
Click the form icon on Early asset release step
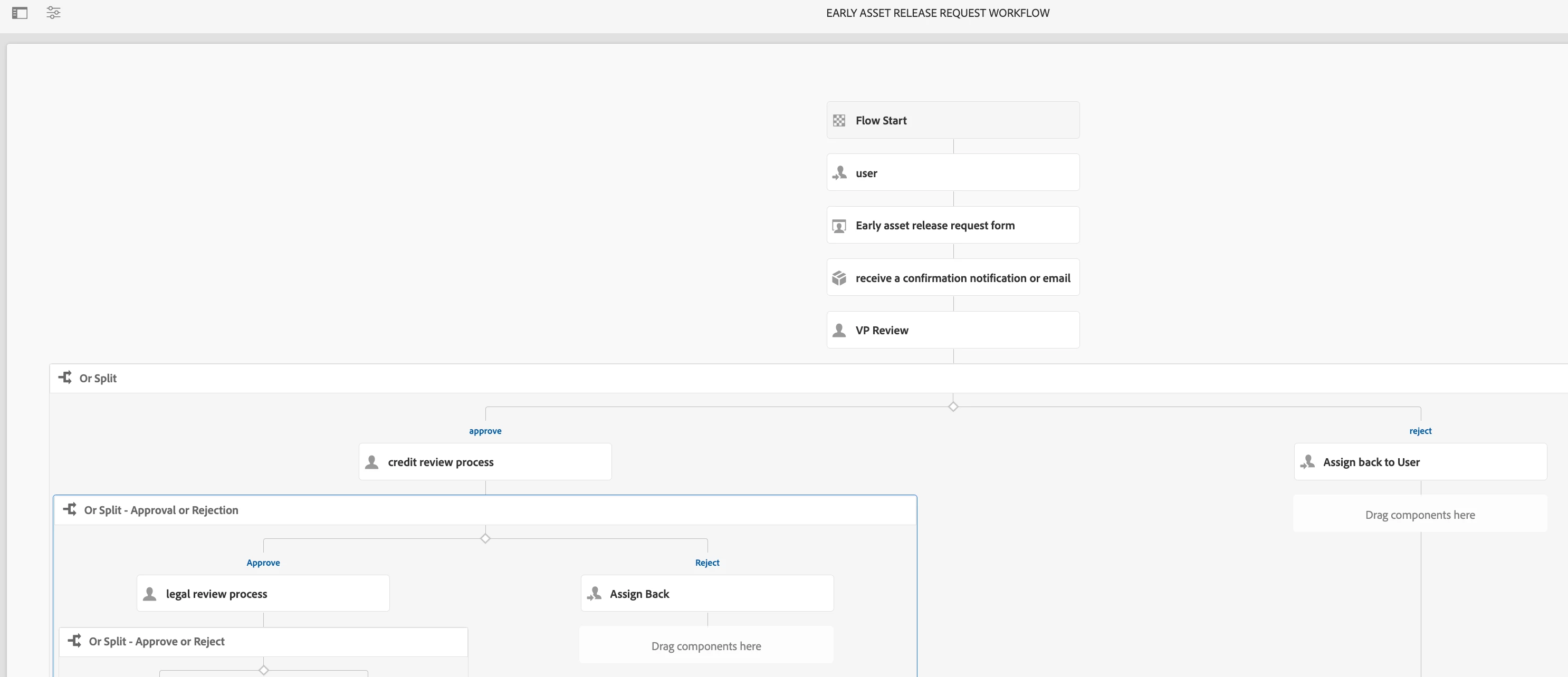tap(839, 226)
